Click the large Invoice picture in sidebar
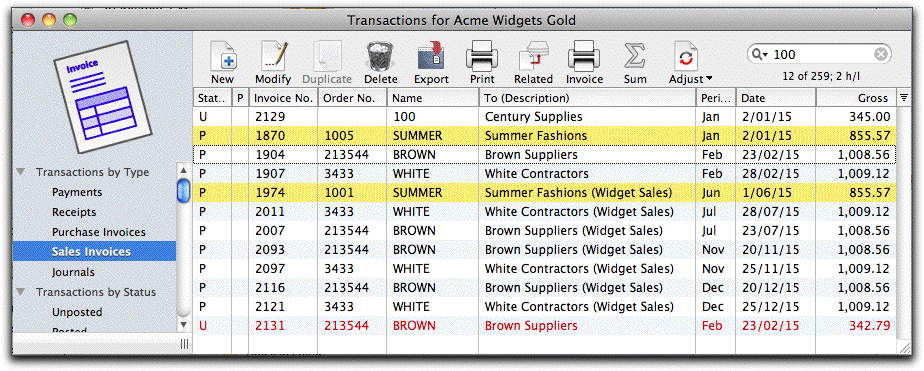 103,97
